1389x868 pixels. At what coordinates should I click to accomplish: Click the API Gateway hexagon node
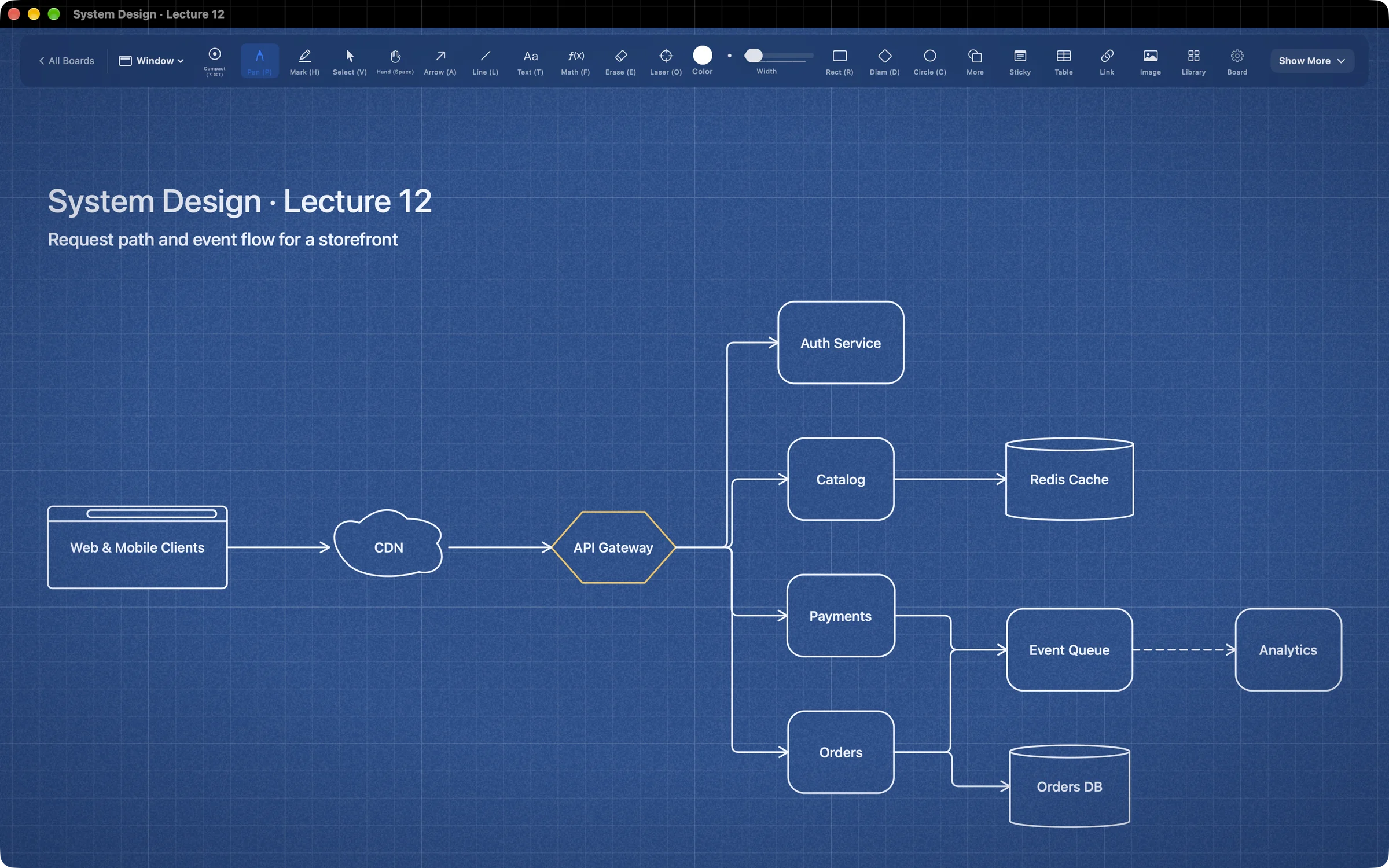pos(613,547)
